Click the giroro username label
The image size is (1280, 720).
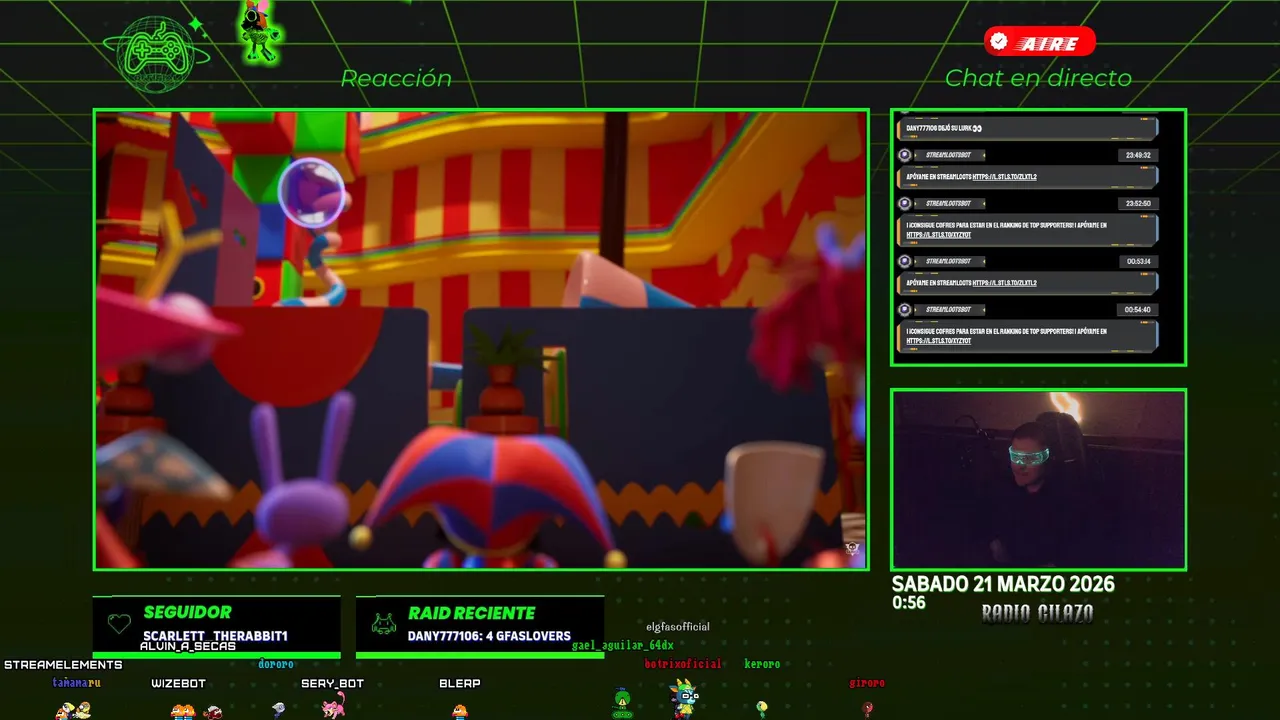(x=867, y=683)
